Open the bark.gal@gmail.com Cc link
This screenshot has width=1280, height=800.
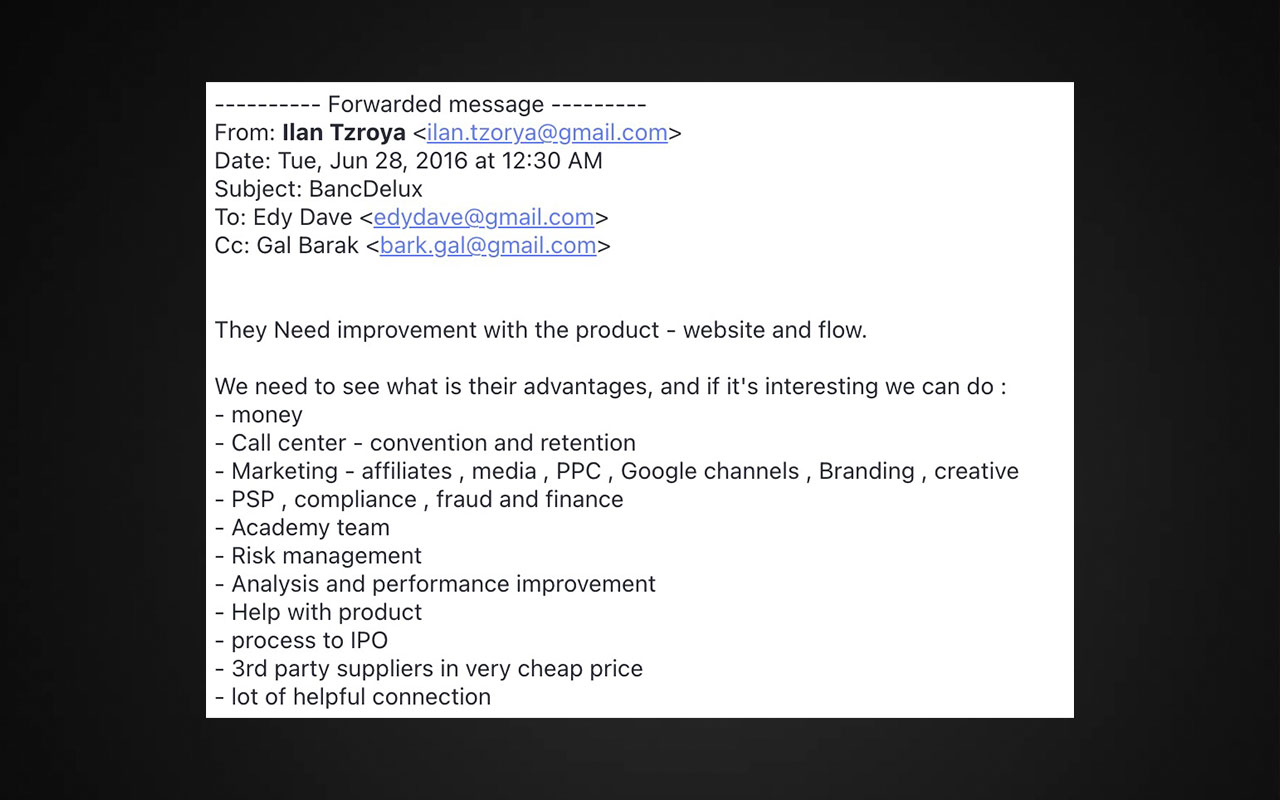click(488, 245)
